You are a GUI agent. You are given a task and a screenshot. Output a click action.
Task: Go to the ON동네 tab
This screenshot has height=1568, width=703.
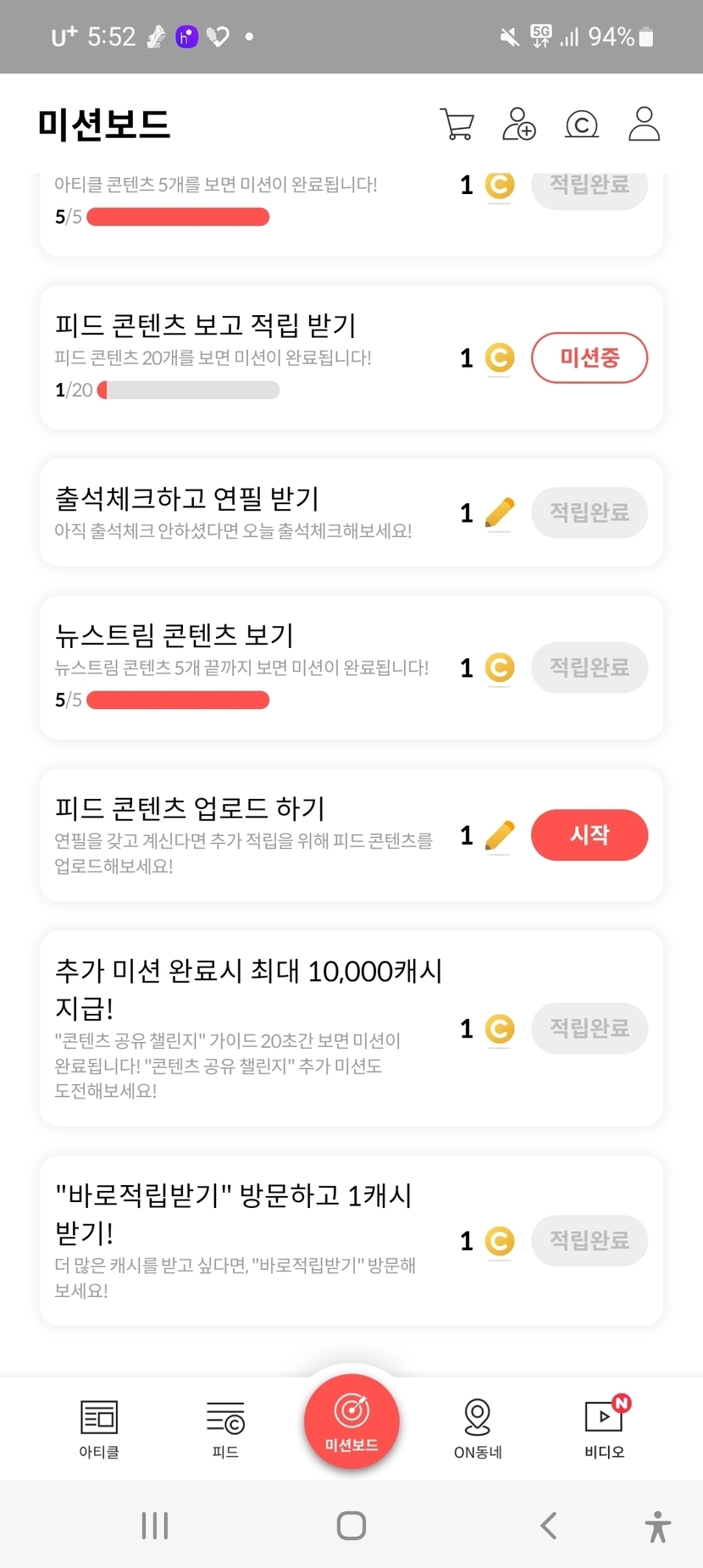(x=478, y=1428)
